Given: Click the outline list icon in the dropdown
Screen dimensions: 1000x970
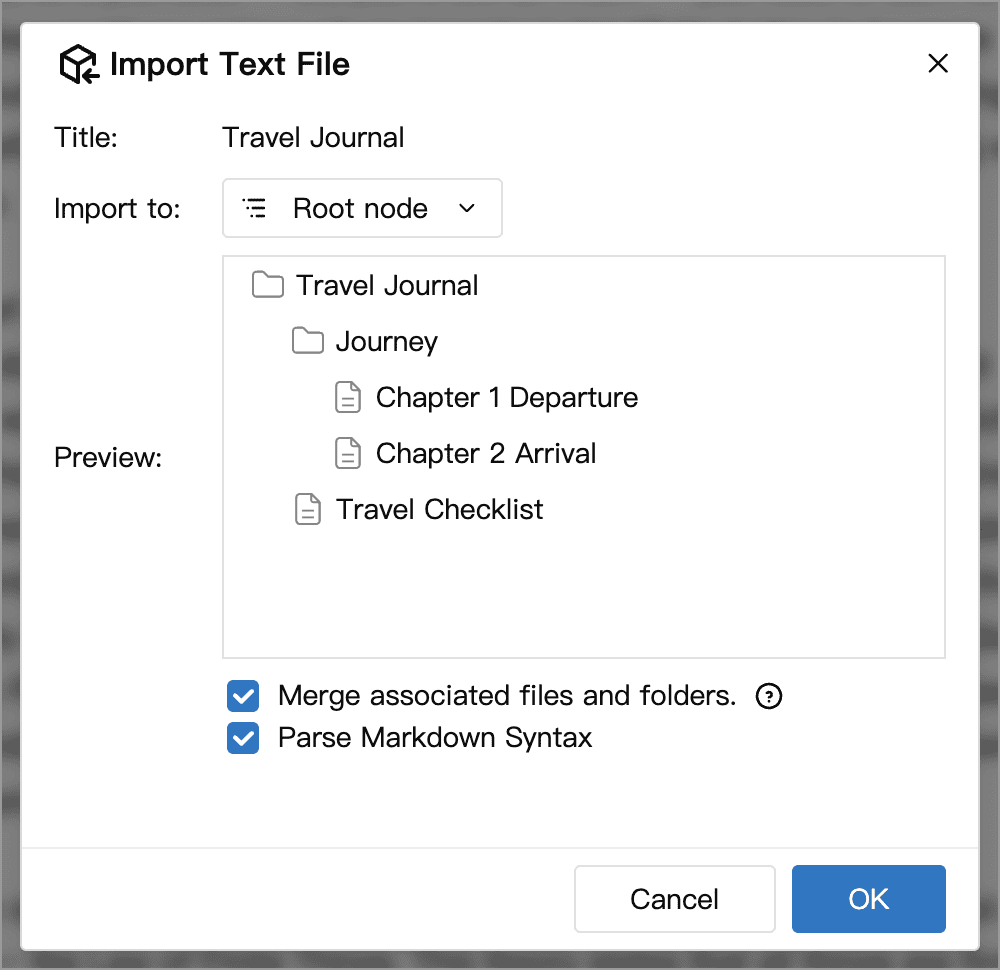Looking at the screenshot, I should pos(254,208).
